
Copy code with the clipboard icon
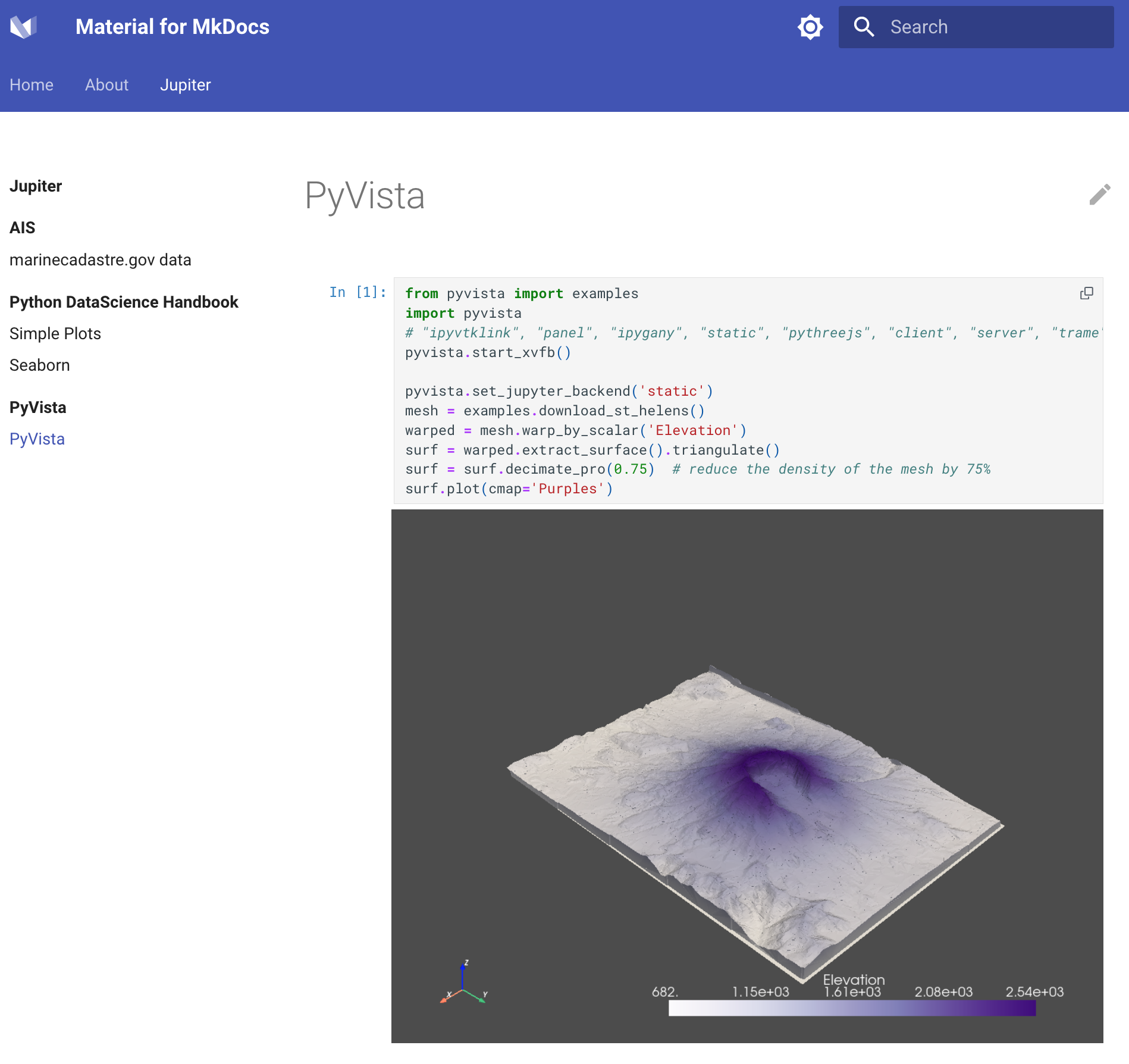[1087, 293]
